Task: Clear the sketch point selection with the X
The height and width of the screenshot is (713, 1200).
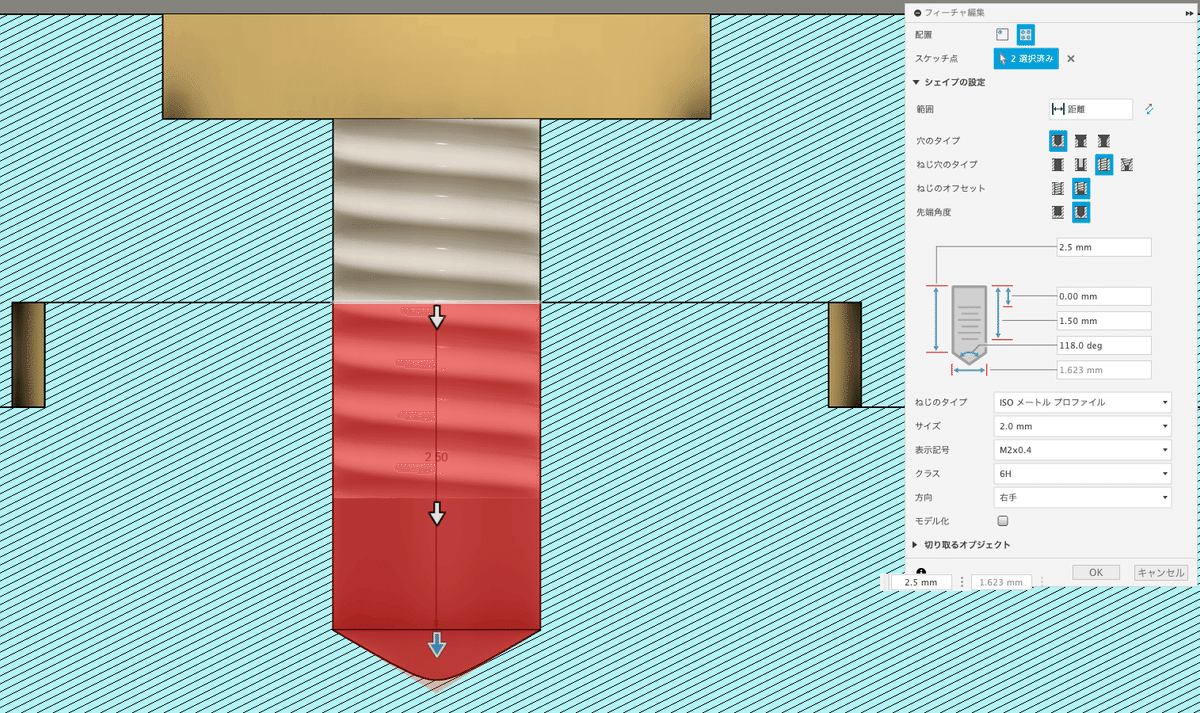Action: coord(1071,59)
